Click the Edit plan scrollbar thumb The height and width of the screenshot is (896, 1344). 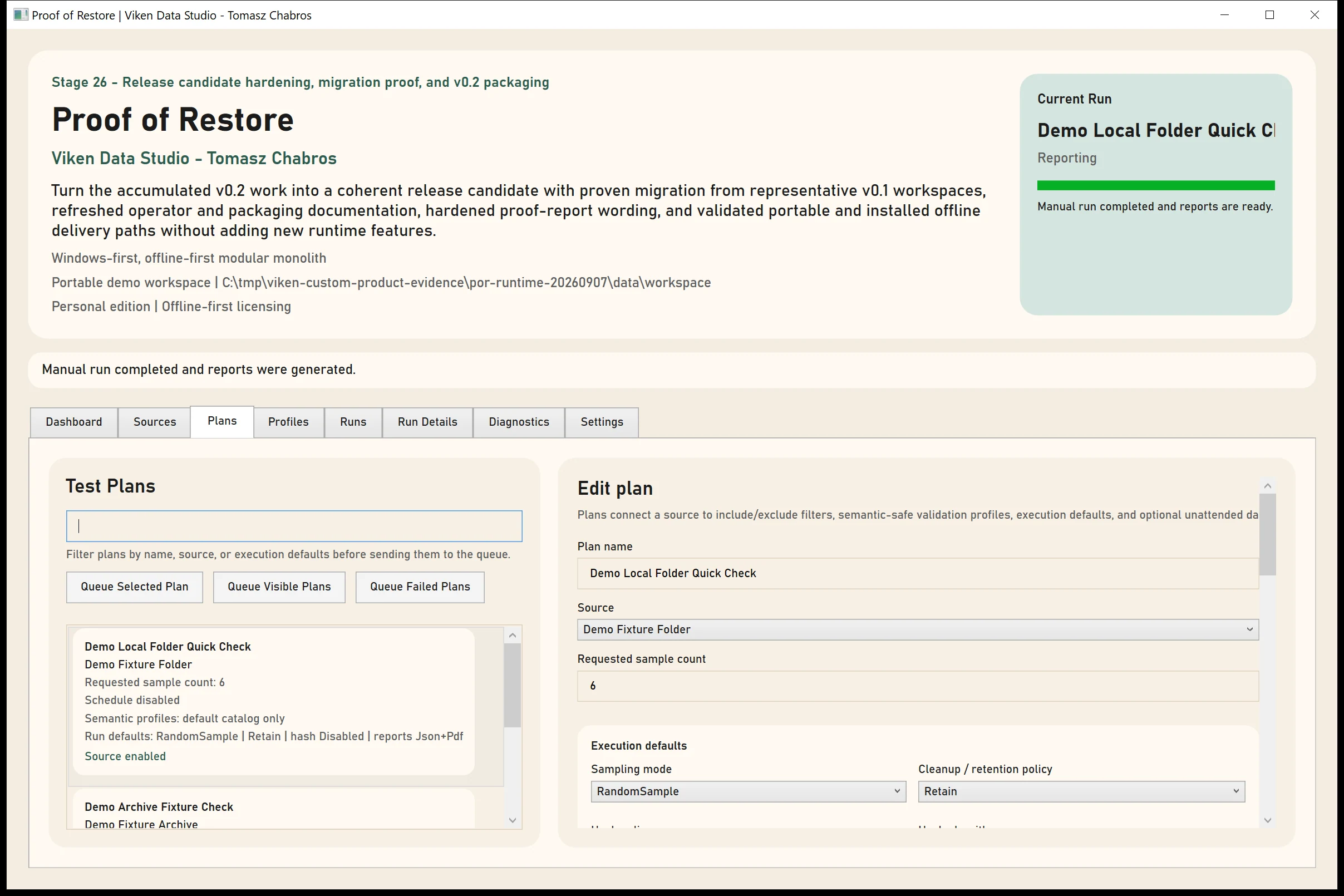(1267, 535)
